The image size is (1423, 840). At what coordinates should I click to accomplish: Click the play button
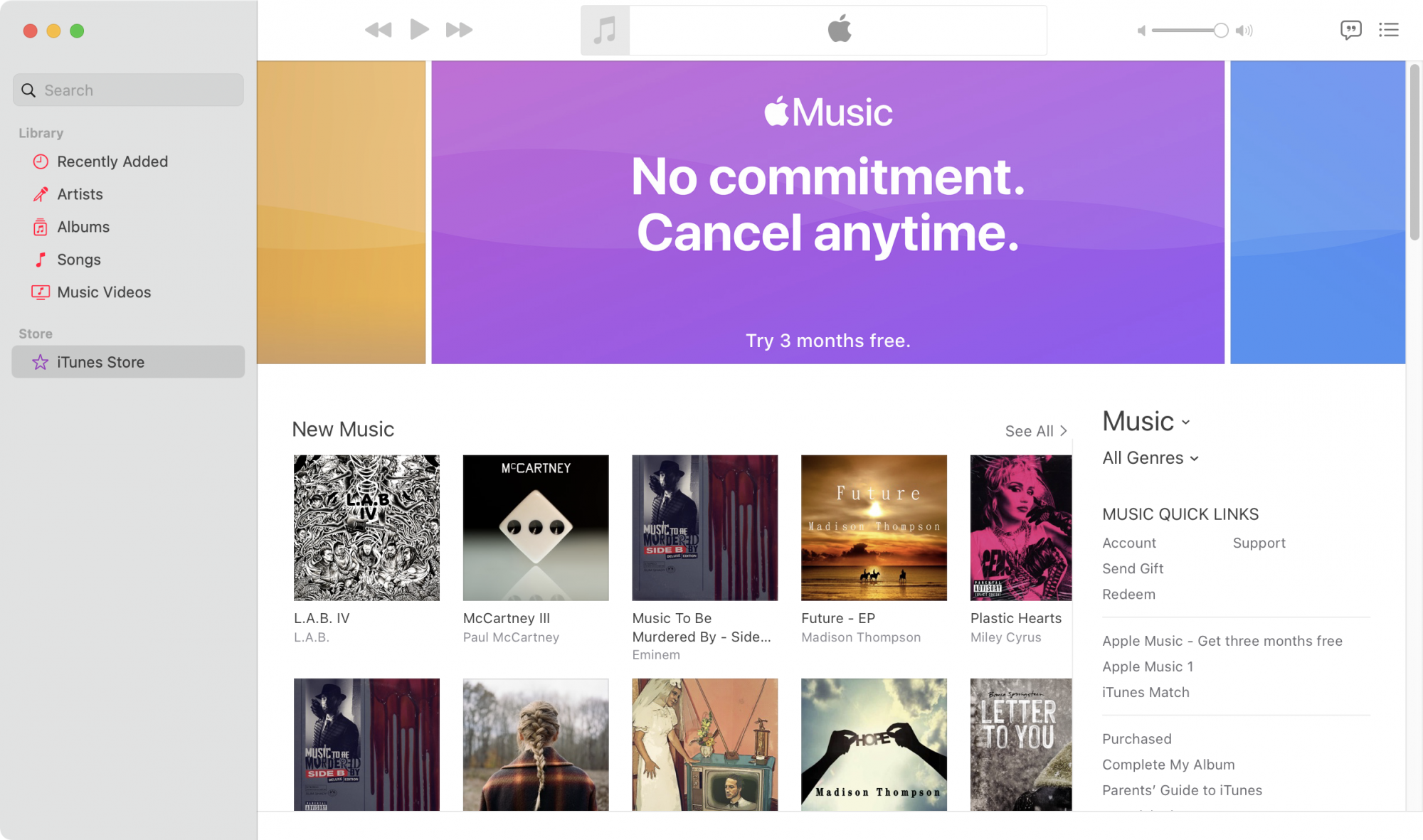(419, 30)
